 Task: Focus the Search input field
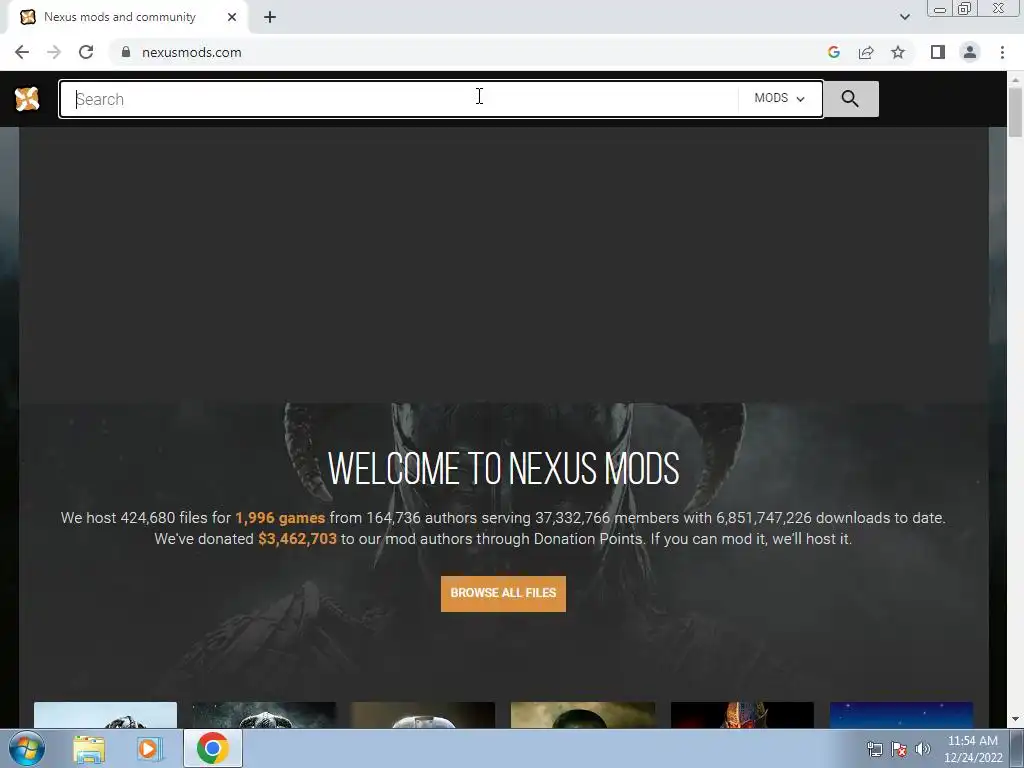tap(400, 99)
